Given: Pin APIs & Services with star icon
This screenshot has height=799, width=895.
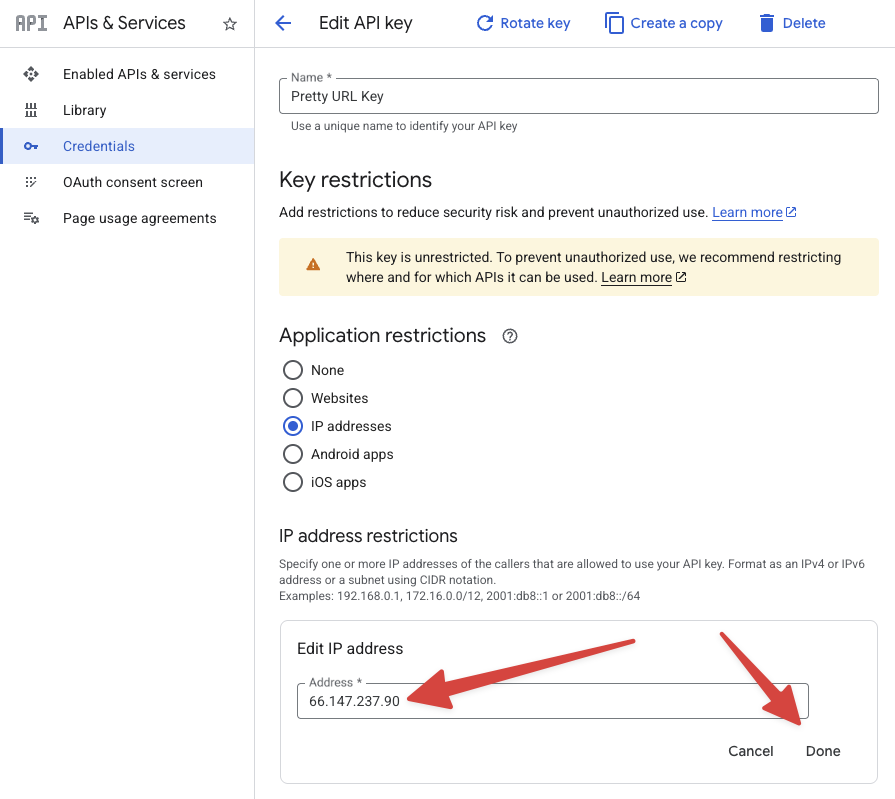Looking at the screenshot, I should click(230, 24).
